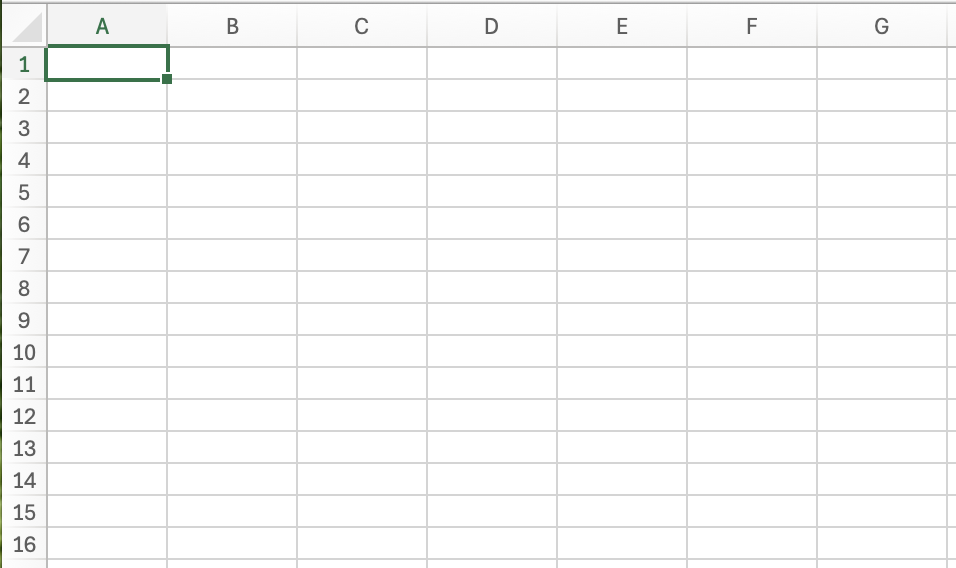Click the Select All corner triangle
956x568 pixels.
(x=30, y=29)
